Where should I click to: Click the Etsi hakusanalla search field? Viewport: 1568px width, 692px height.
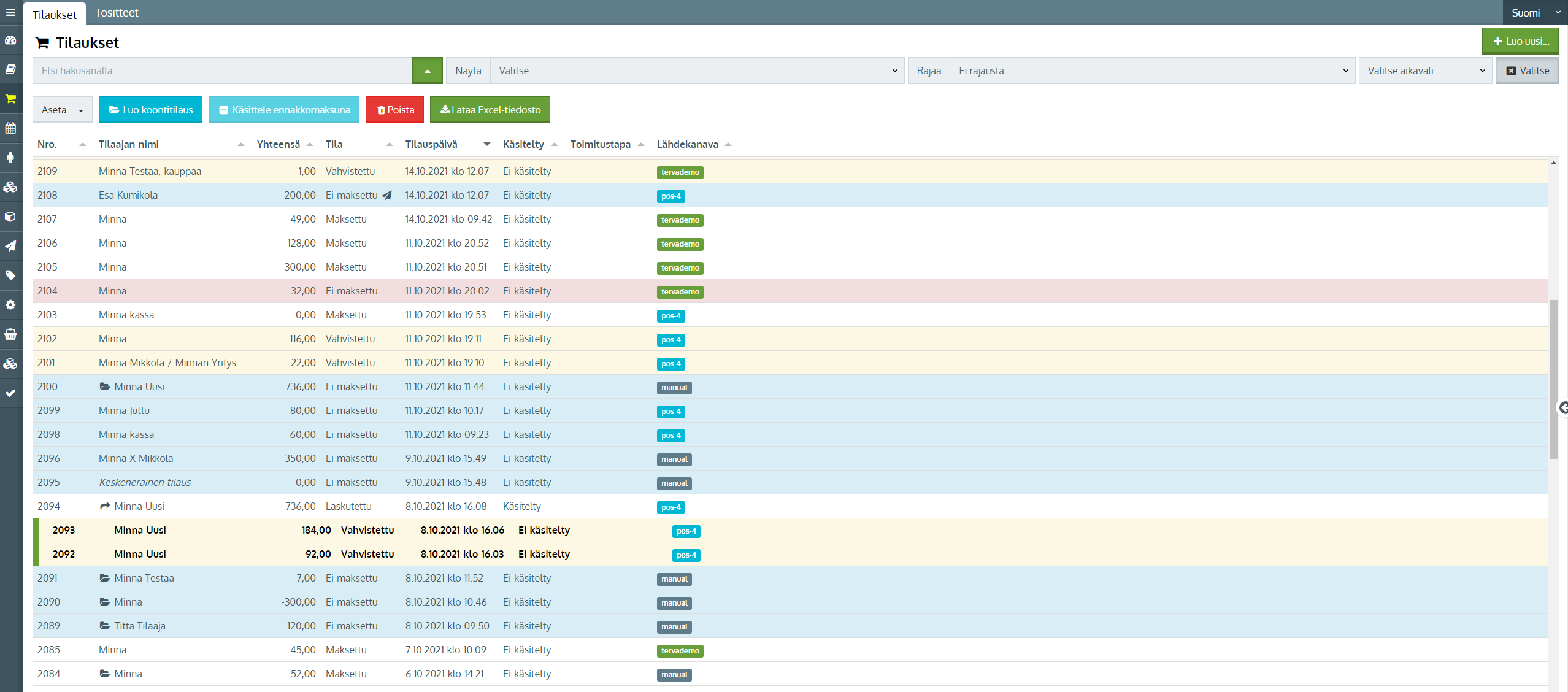[222, 71]
